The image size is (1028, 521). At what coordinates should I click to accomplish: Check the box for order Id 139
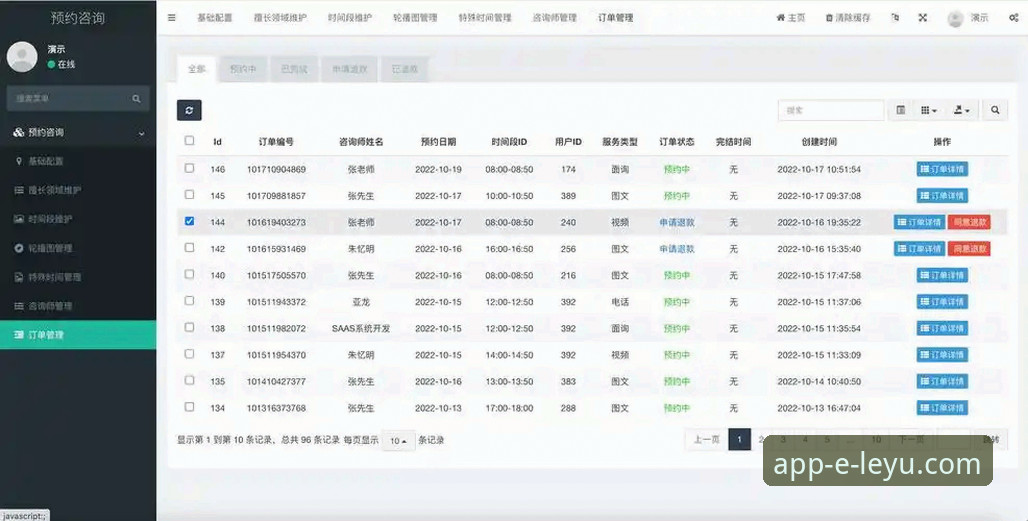click(x=189, y=301)
